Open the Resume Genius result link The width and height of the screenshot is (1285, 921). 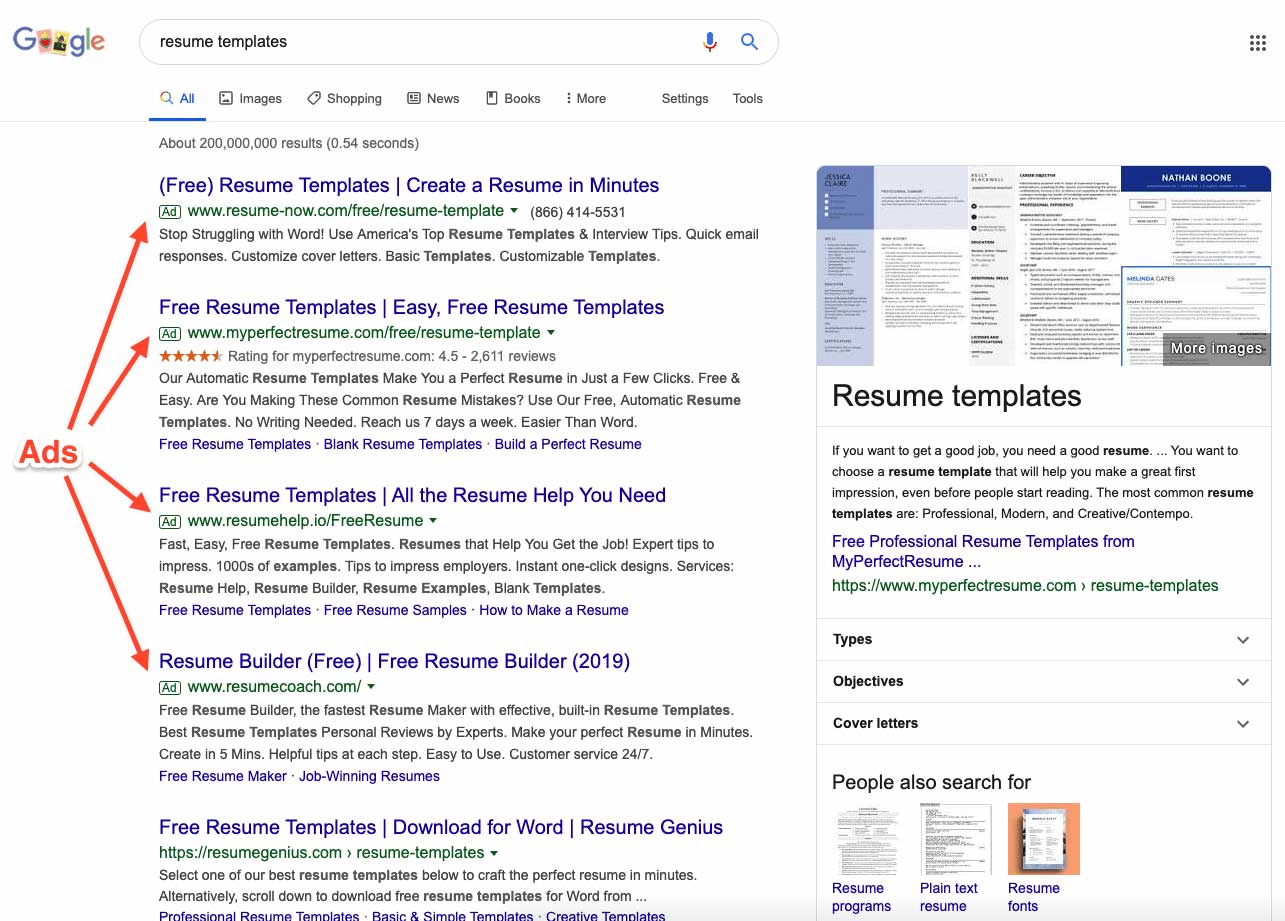pyautogui.click(x=440, y=827)
